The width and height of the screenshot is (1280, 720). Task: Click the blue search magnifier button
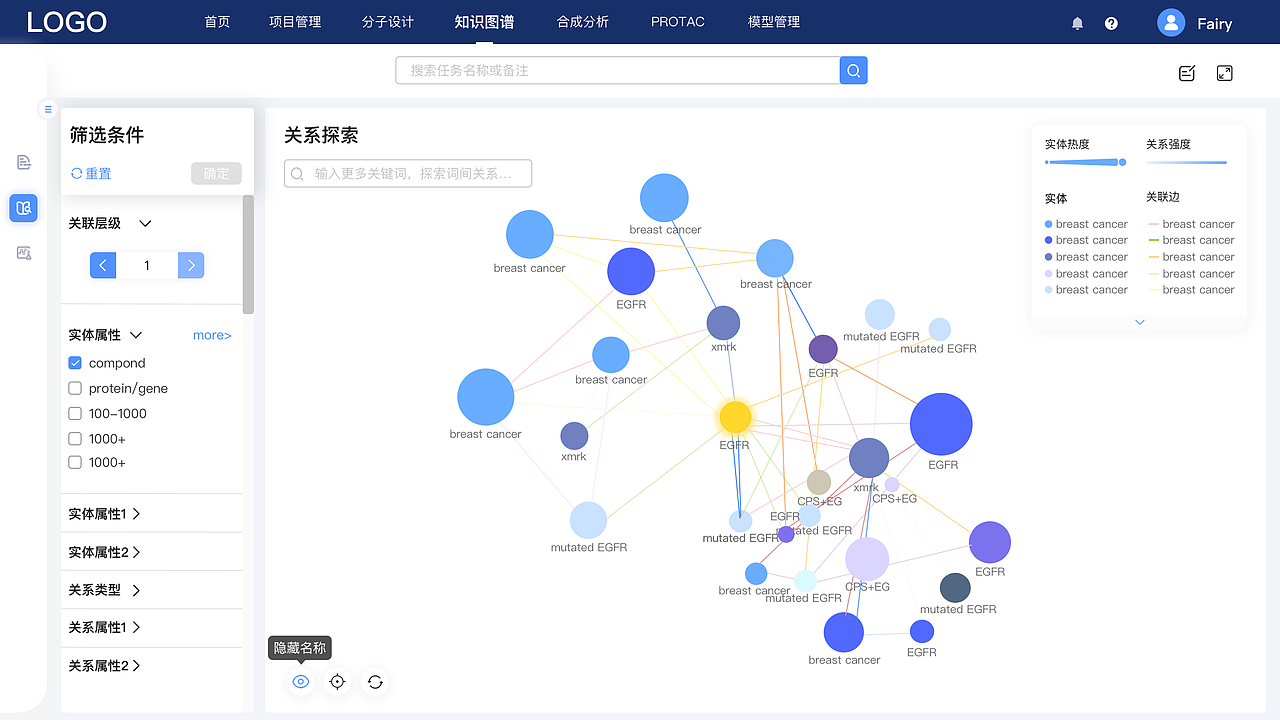click(853, 70)
